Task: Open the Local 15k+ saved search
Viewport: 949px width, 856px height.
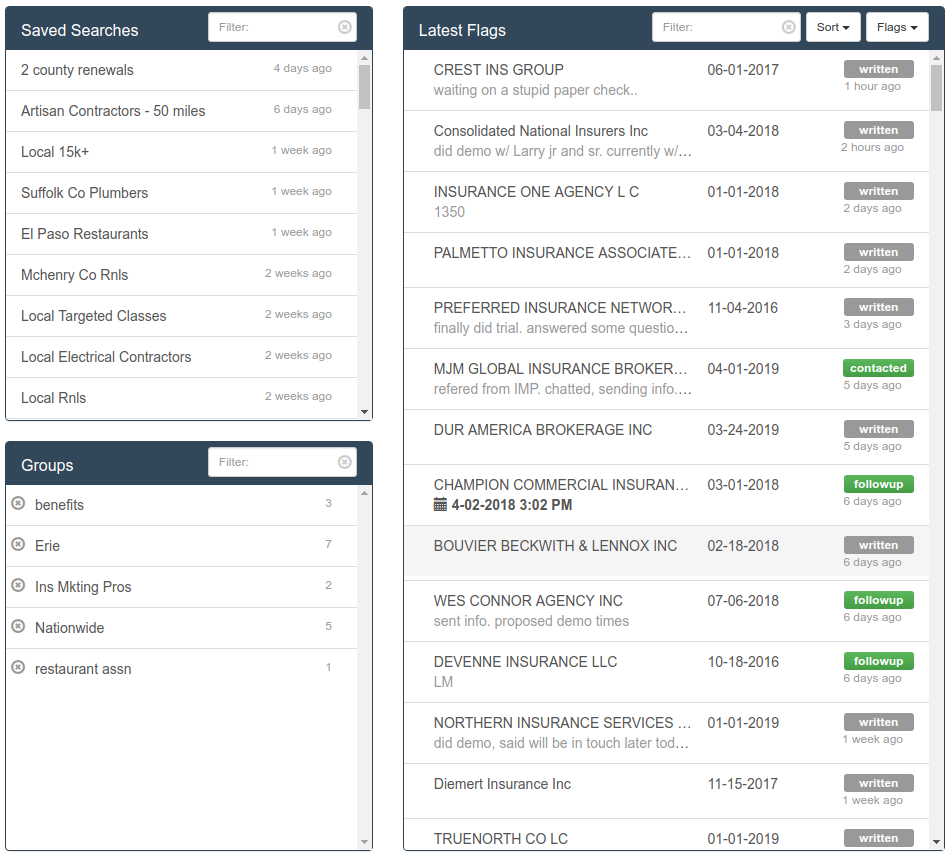Action: [x=181, y=152]
